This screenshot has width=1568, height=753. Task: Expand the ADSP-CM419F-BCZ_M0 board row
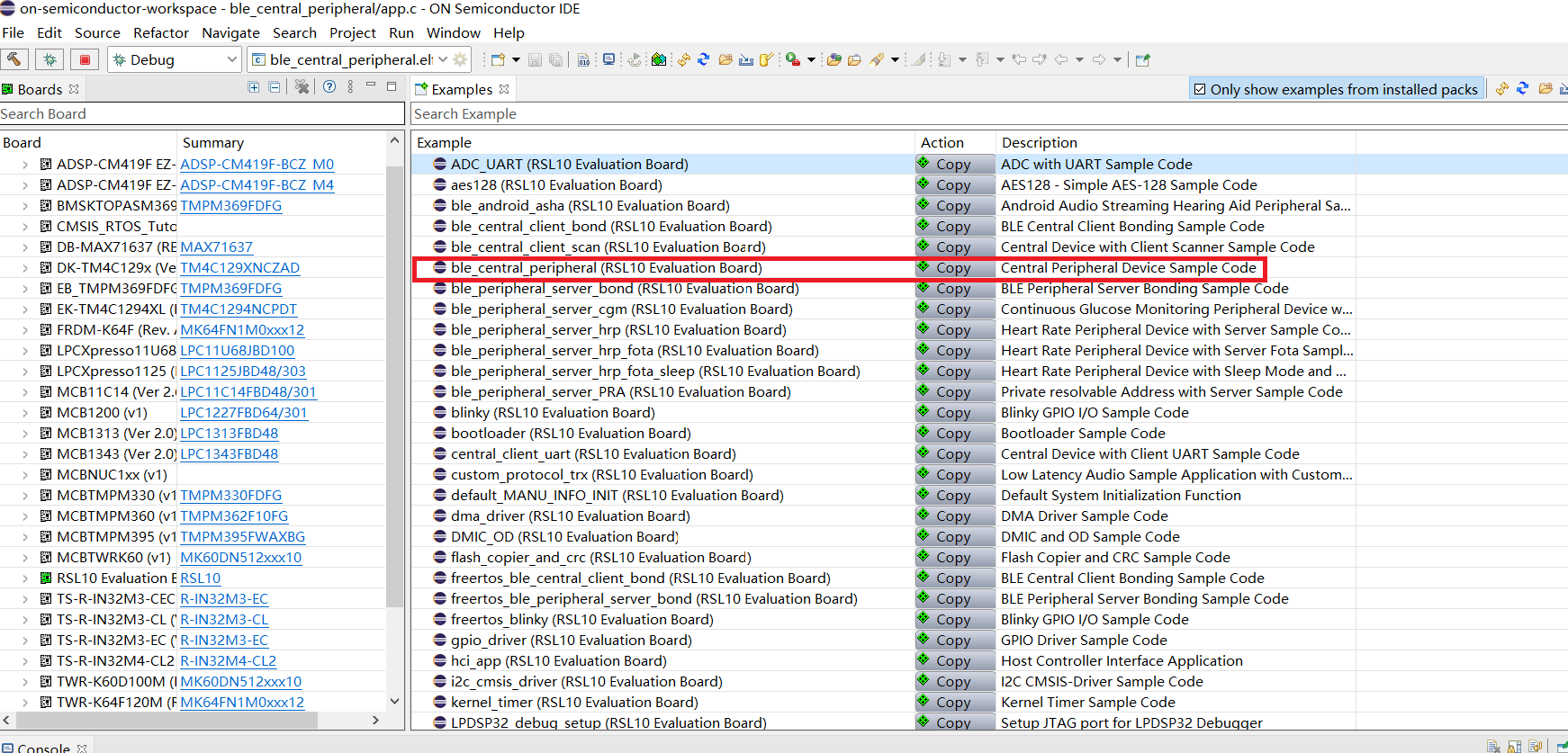tap(25, 165)
